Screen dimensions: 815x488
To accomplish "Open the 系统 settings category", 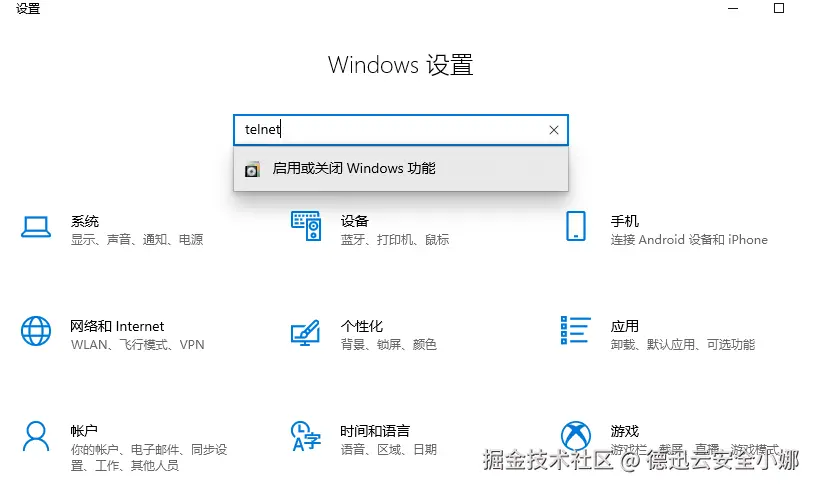I will coord(112,230).
